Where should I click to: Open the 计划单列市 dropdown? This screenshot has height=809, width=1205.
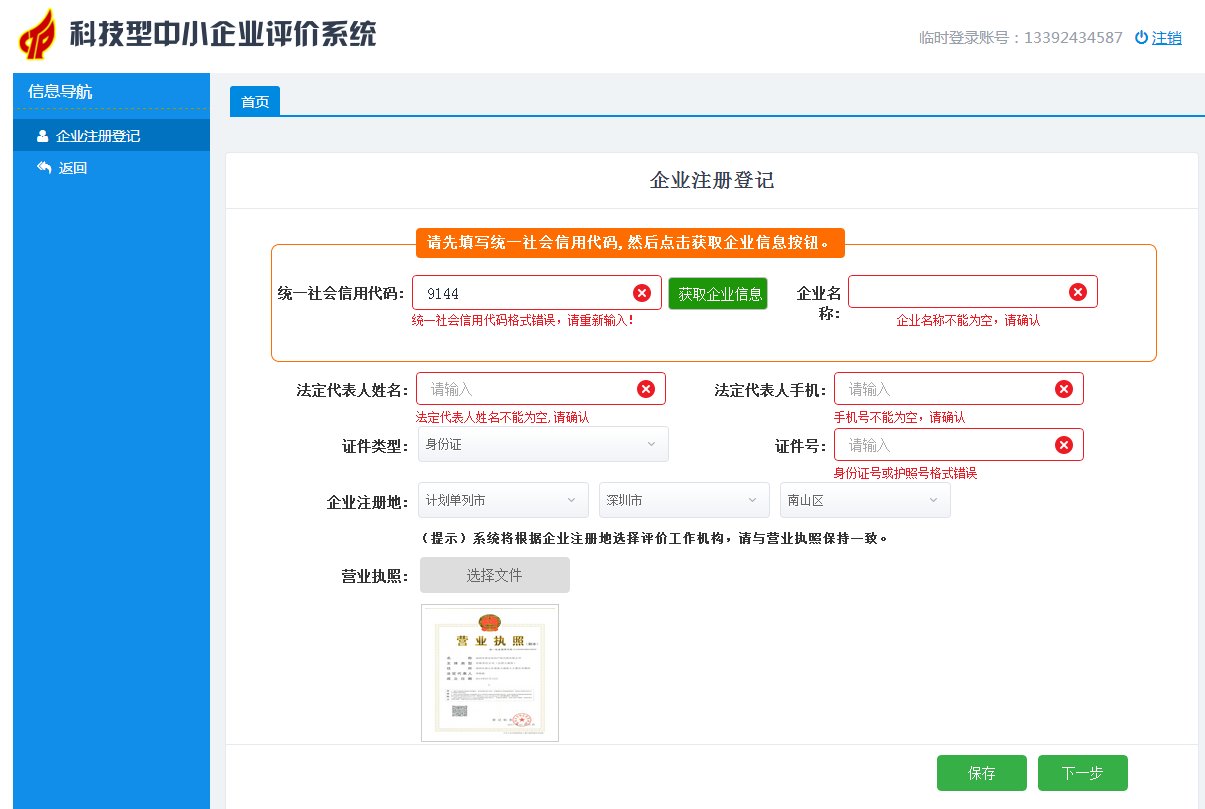(x=503, y=499)
